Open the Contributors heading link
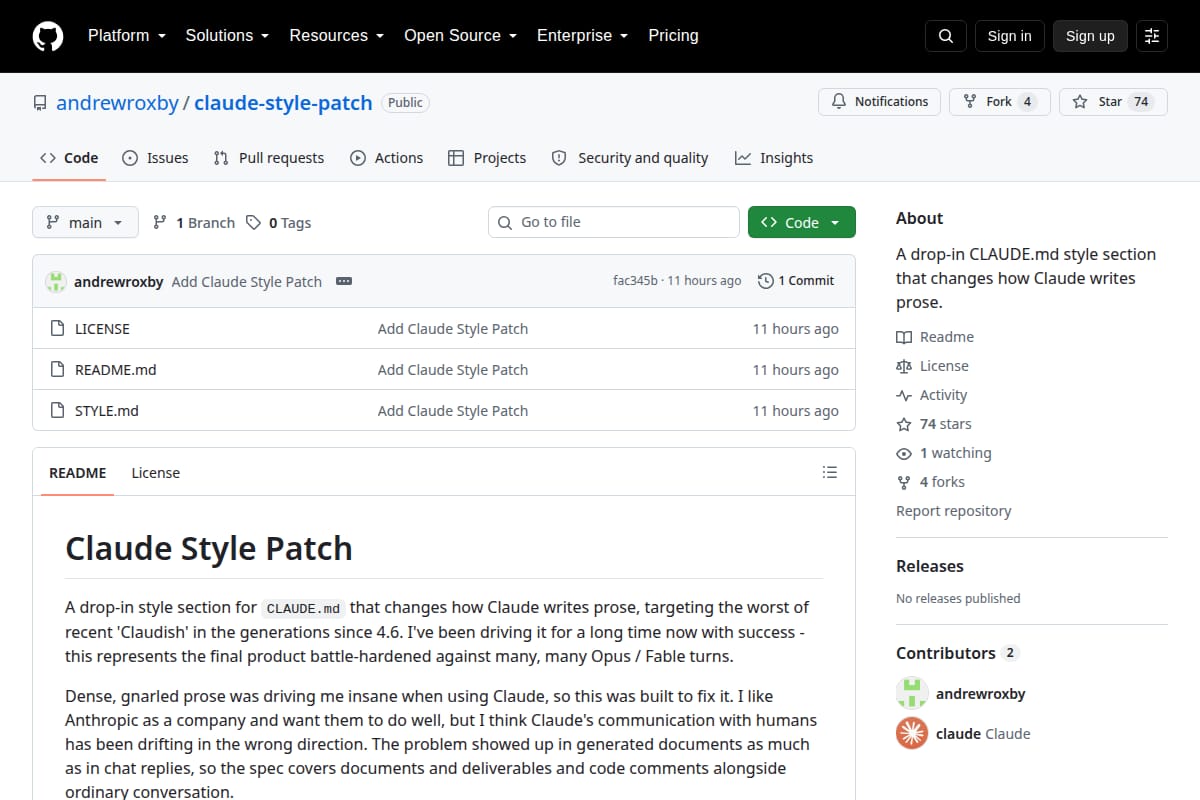This screenshot has height=800, width=1200. coord(956,653)
